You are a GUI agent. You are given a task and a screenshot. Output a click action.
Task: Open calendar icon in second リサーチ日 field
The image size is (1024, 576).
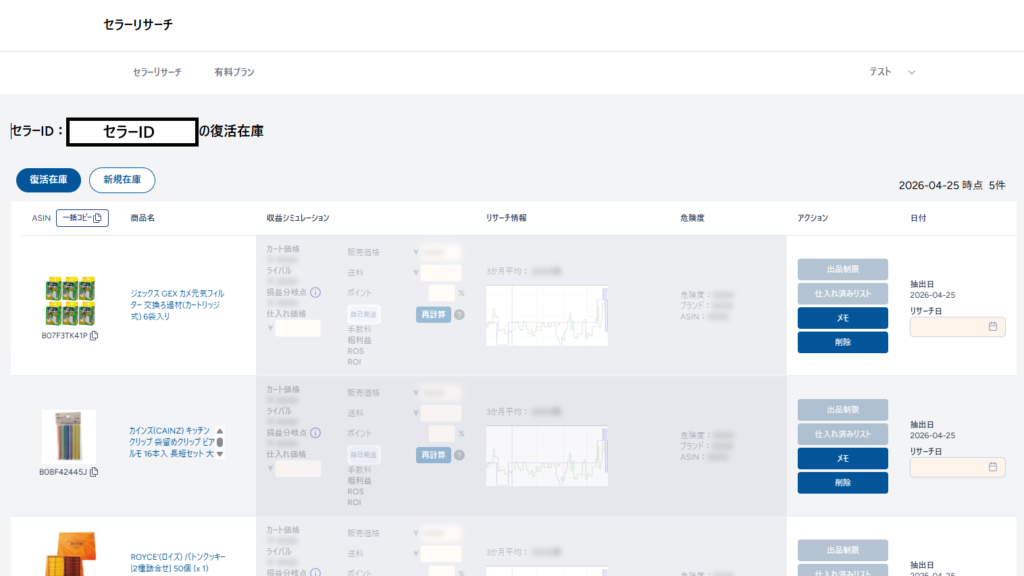tap(993, 467)
